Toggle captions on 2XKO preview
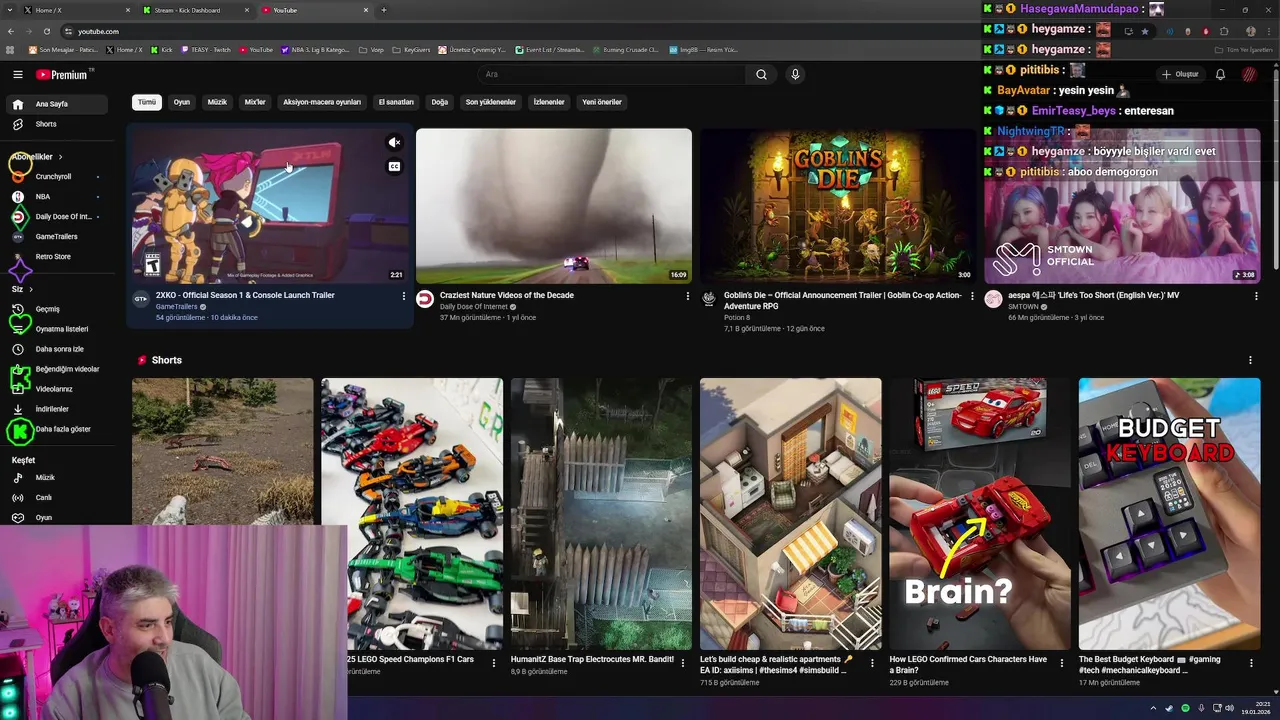The height and width of the screenshot is (720, 1280). point(394,167)
